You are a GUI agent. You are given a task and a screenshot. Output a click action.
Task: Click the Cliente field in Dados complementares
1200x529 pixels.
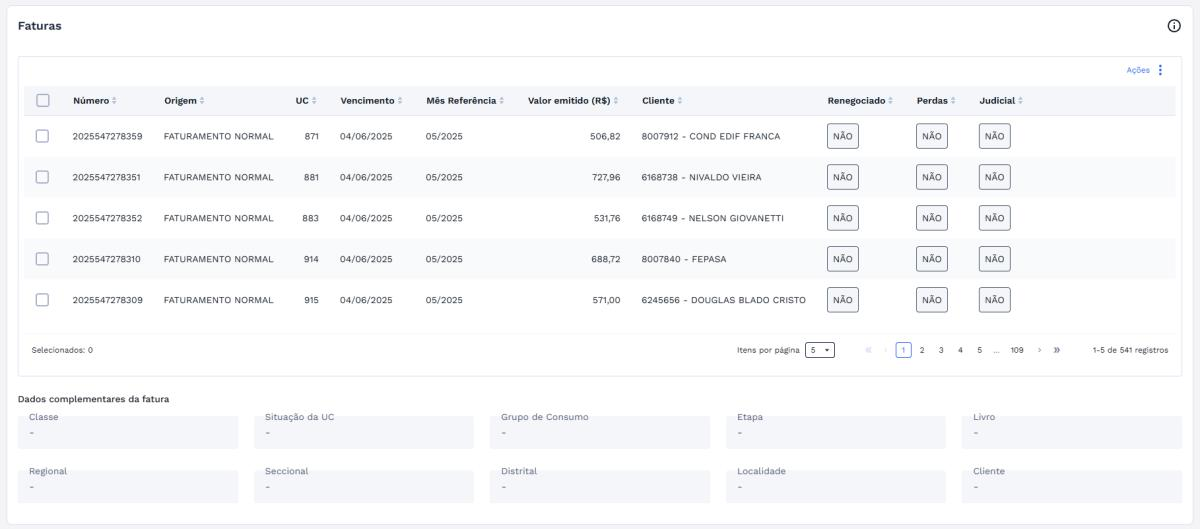pos(1071,486)
